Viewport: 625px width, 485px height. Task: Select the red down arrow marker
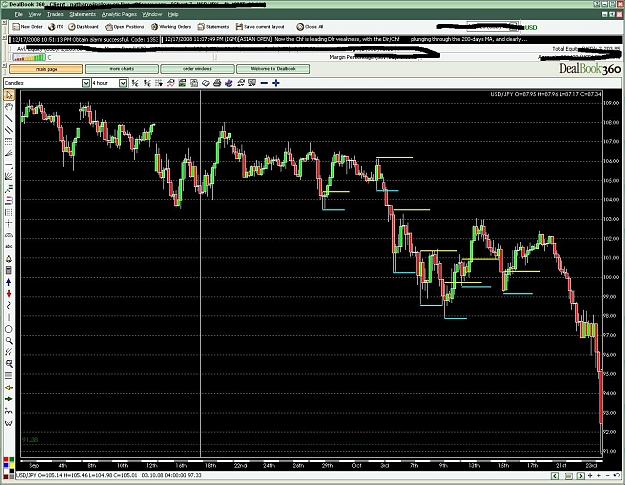9,294
